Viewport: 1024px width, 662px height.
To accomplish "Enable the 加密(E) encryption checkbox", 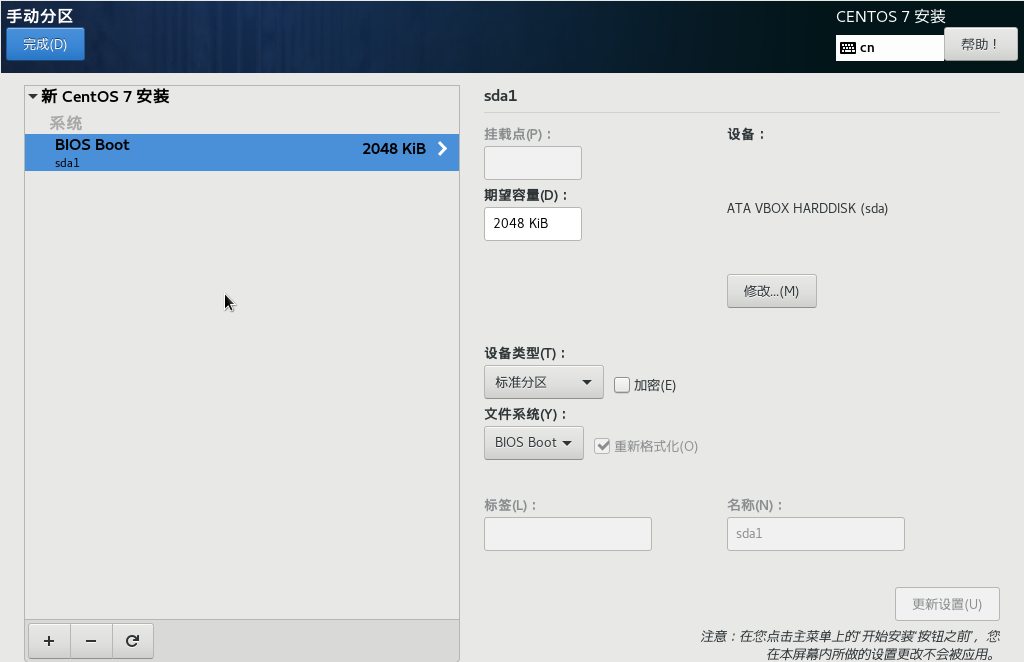I will (622, 385).
